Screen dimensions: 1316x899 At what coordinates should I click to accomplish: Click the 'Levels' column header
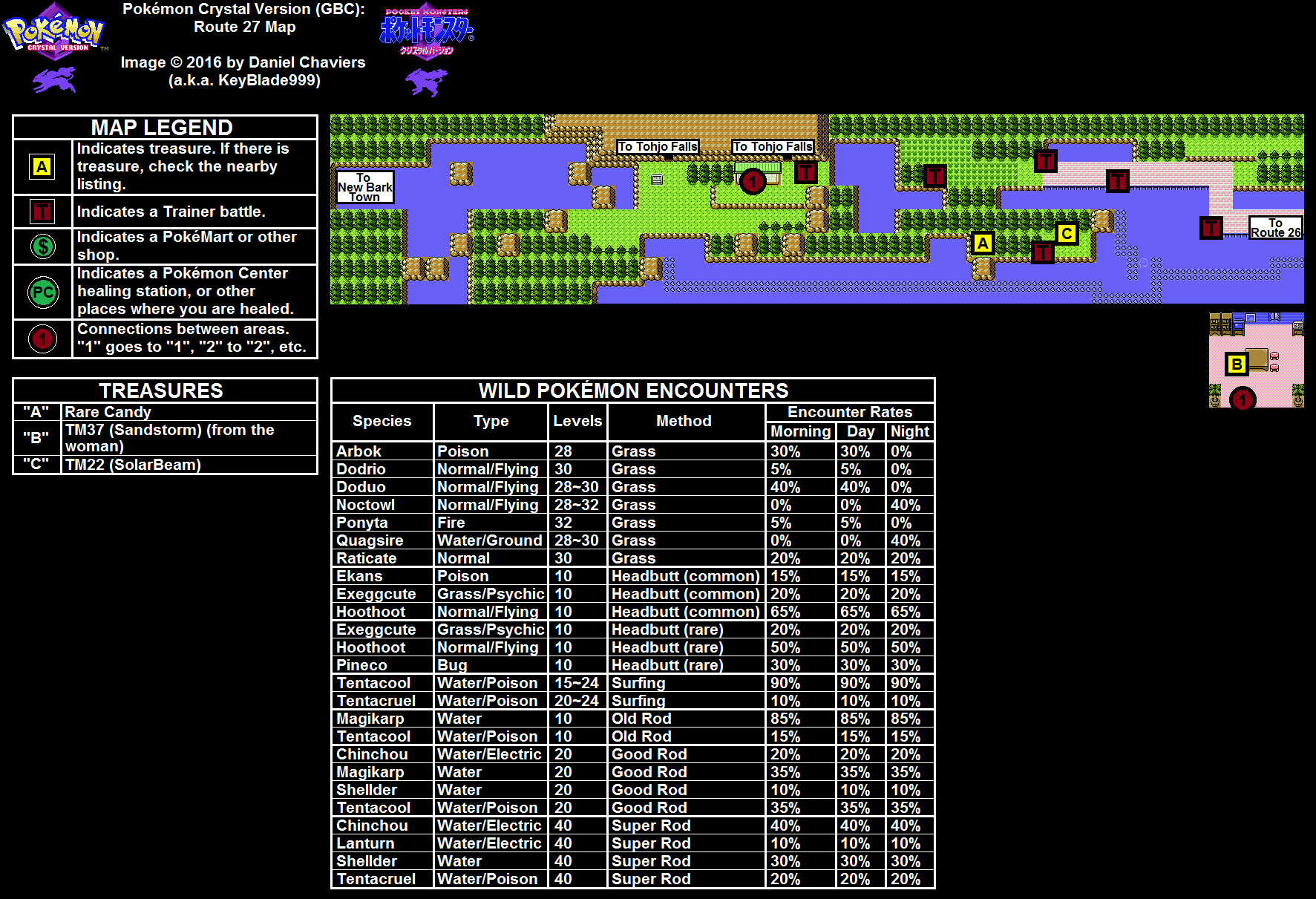[577, 421]
